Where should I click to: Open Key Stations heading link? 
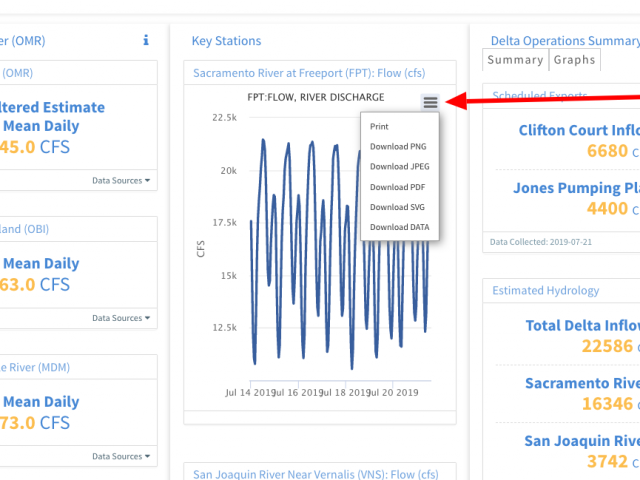(x=226, y=41)
